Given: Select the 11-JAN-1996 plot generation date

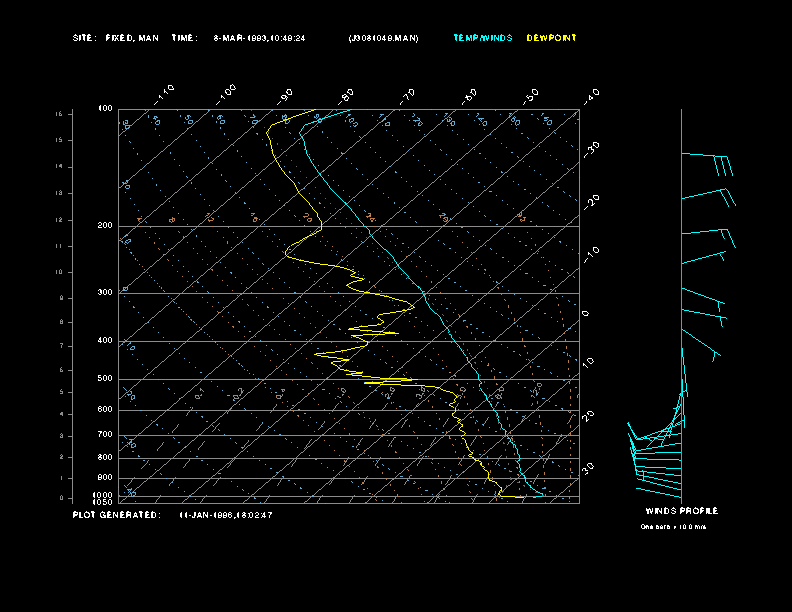Looking at the screenshot, I should click(226, 515).
